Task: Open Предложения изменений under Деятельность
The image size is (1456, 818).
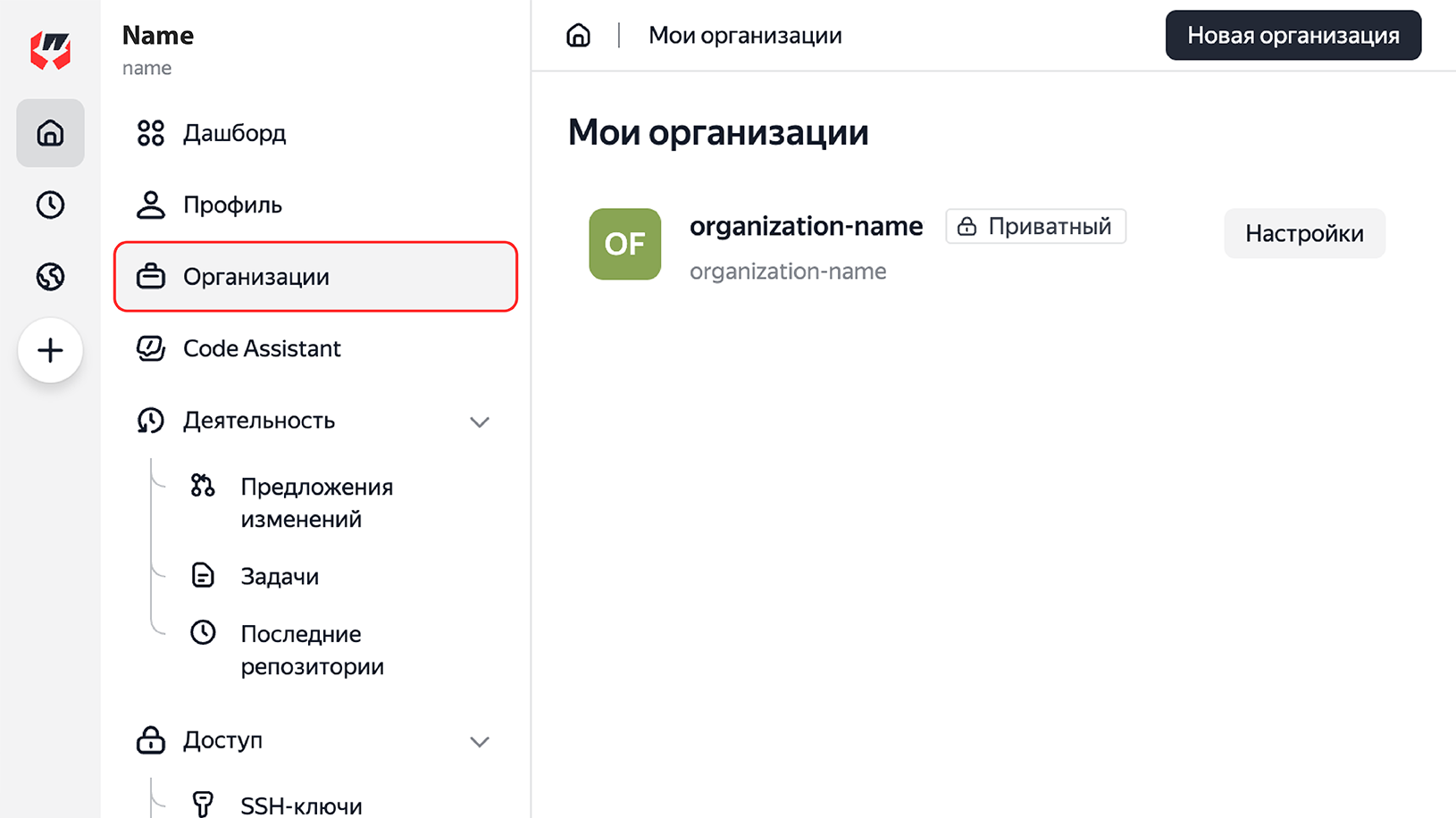Action: [317, 502]
